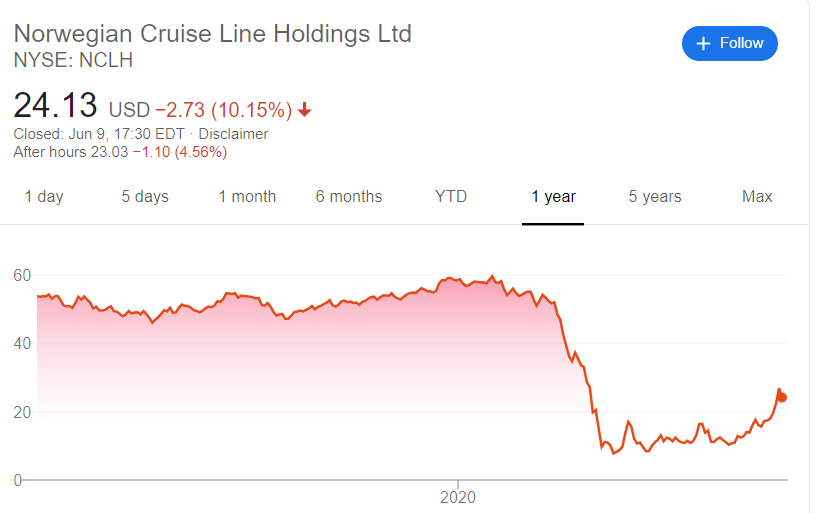The height and width of the screenshot is (513, 818).
Task: Click the 2020 axis marker
Action: (x=458, y=497)
